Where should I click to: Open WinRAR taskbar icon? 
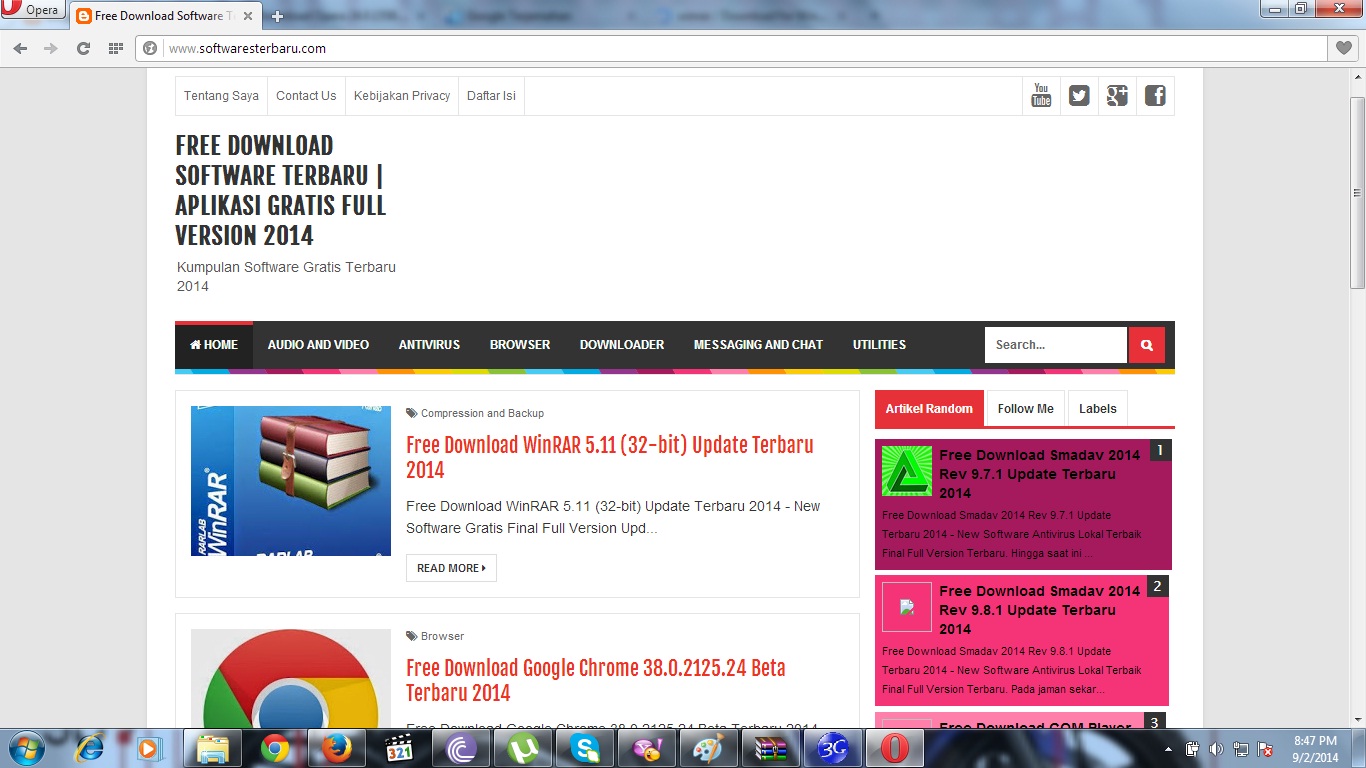pyautogui.click(x=771, y=748)
